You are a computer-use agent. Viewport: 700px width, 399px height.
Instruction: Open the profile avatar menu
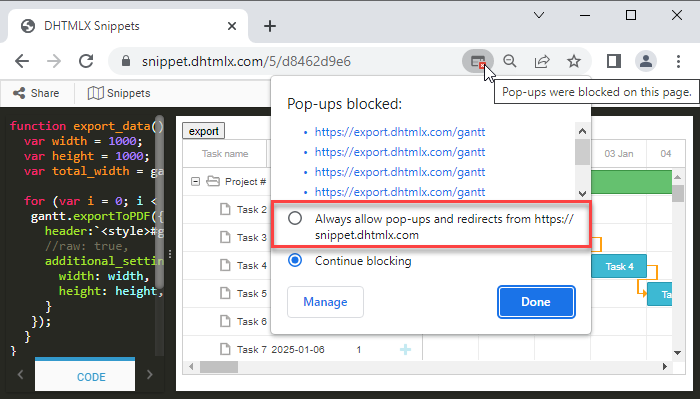pyautogui.click(x=646, y=61)
